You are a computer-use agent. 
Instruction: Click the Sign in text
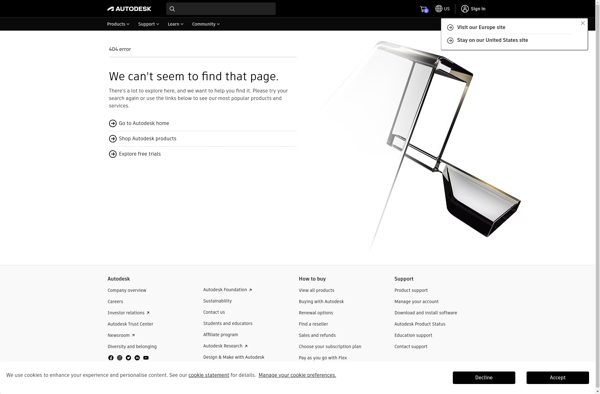tap(478, 9)
